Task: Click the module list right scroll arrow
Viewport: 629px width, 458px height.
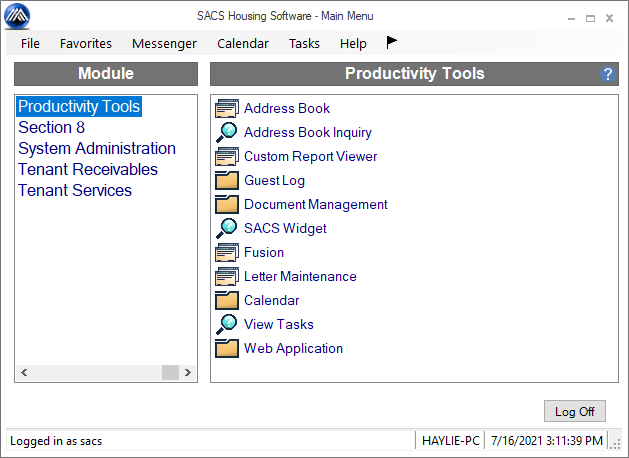Action: coord(187,373)
